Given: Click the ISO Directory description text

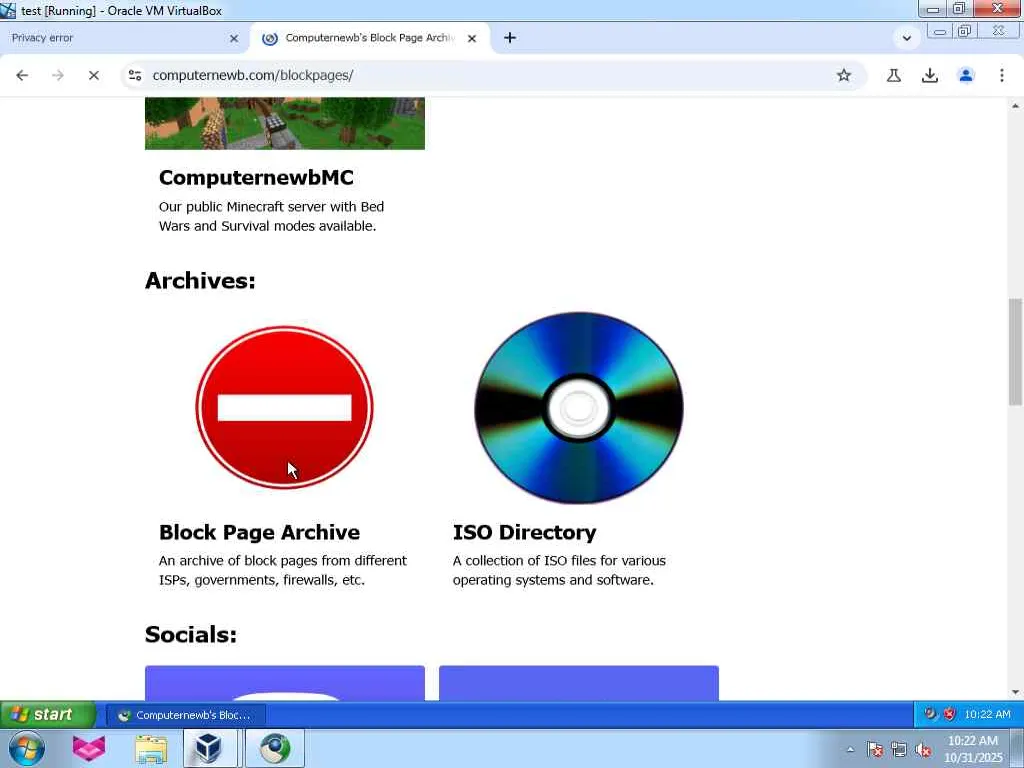Looking at the screenshot, I should coord(559,570).
